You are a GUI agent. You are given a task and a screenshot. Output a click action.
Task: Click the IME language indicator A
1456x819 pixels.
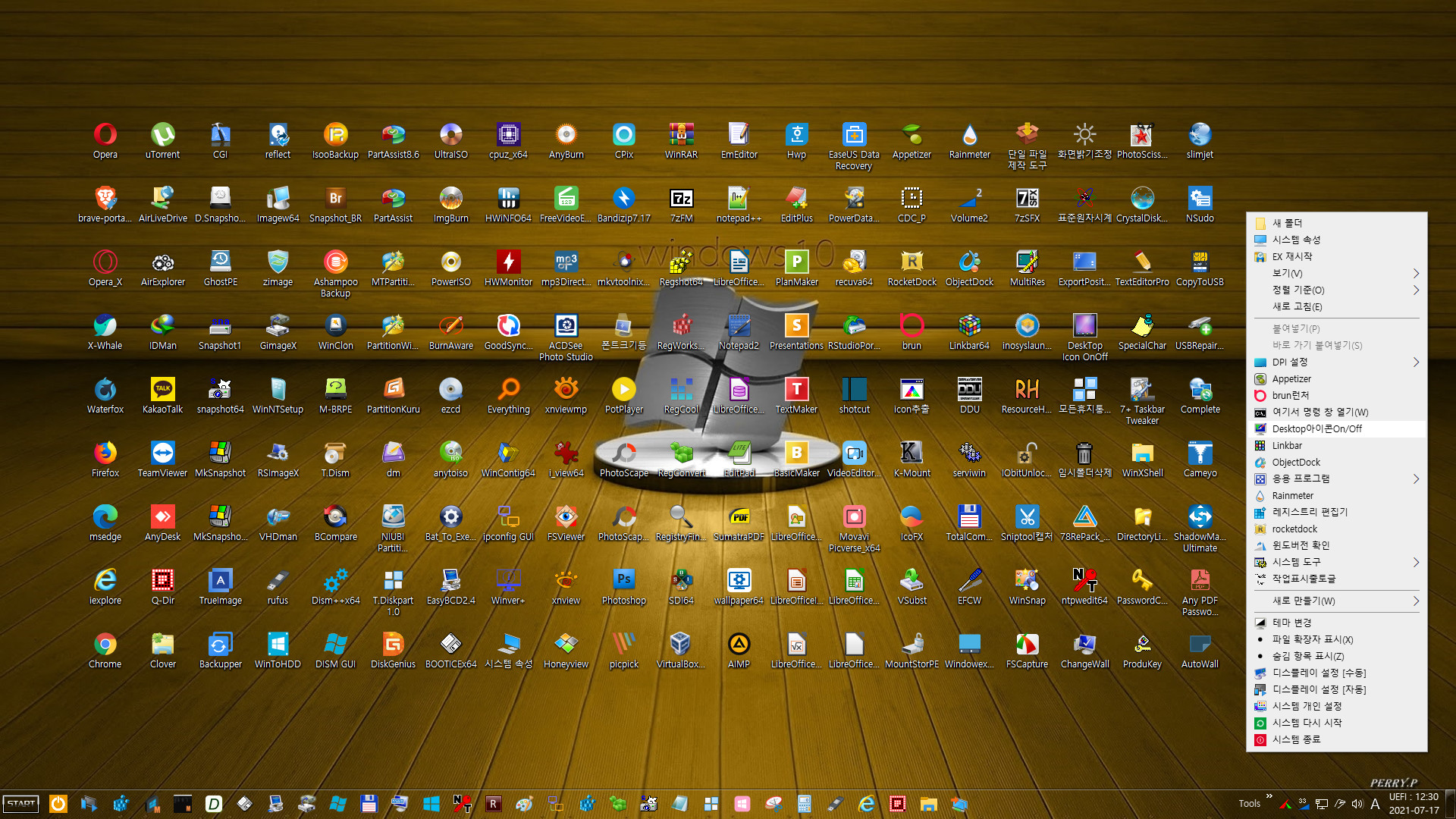(1375, 804)
